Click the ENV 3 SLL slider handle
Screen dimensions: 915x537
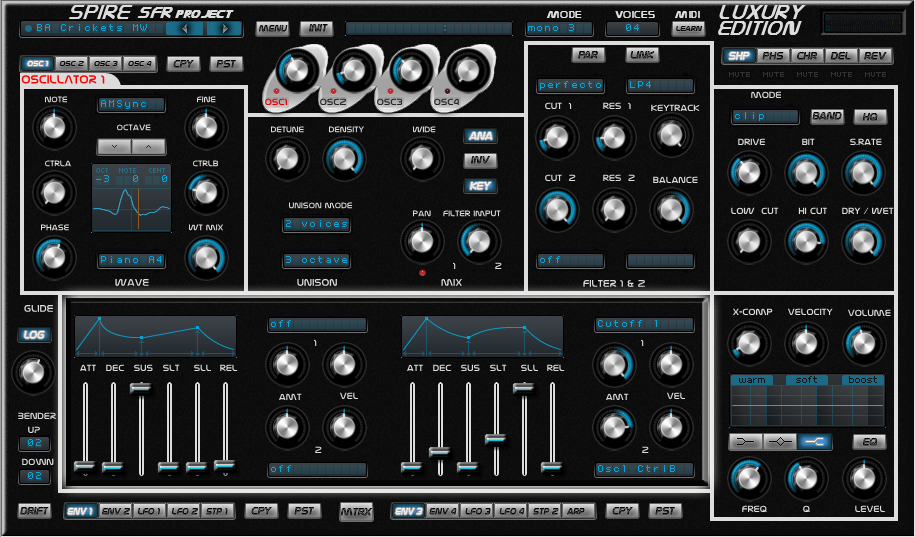click(x=523, y=388)
